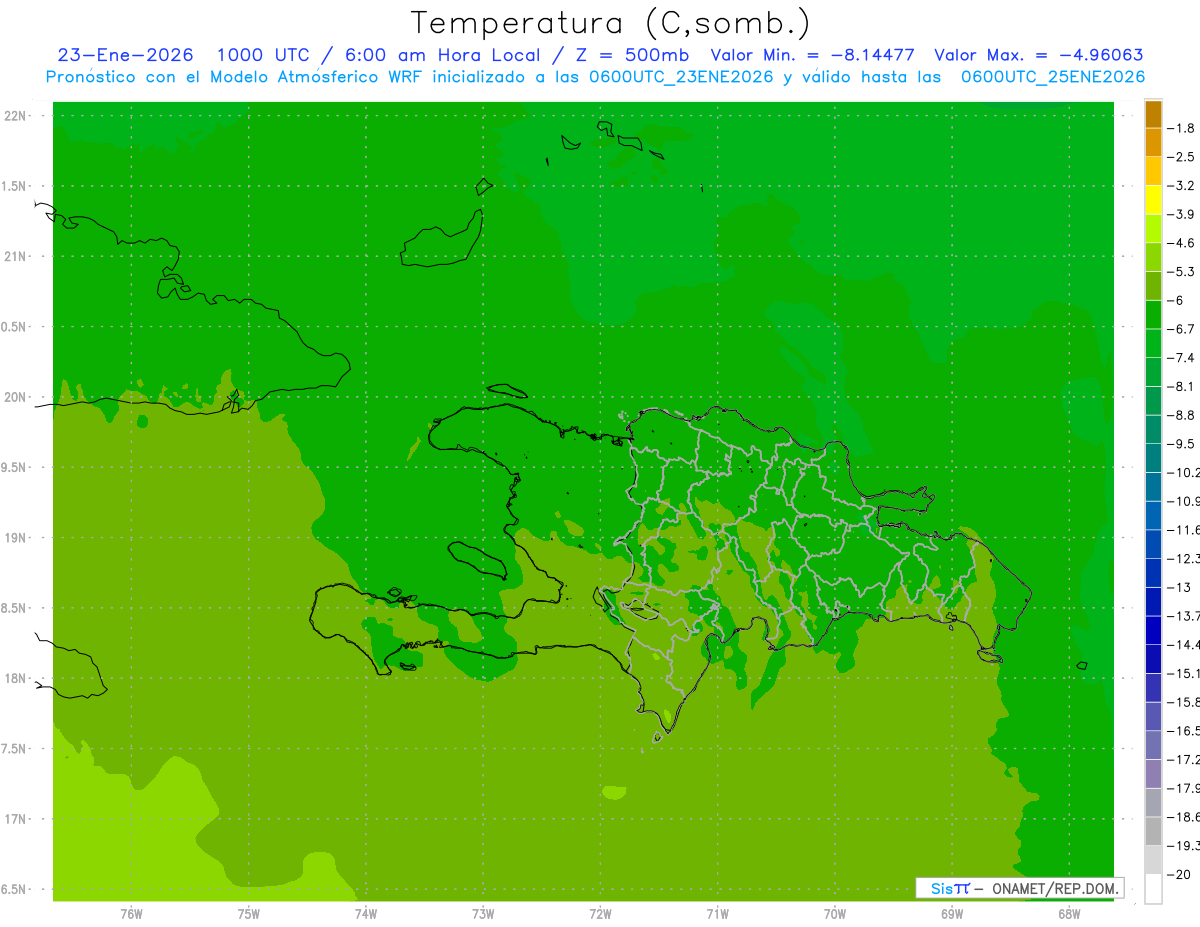Pick the topmost brown-orange legend swatch

(1153, 114)
